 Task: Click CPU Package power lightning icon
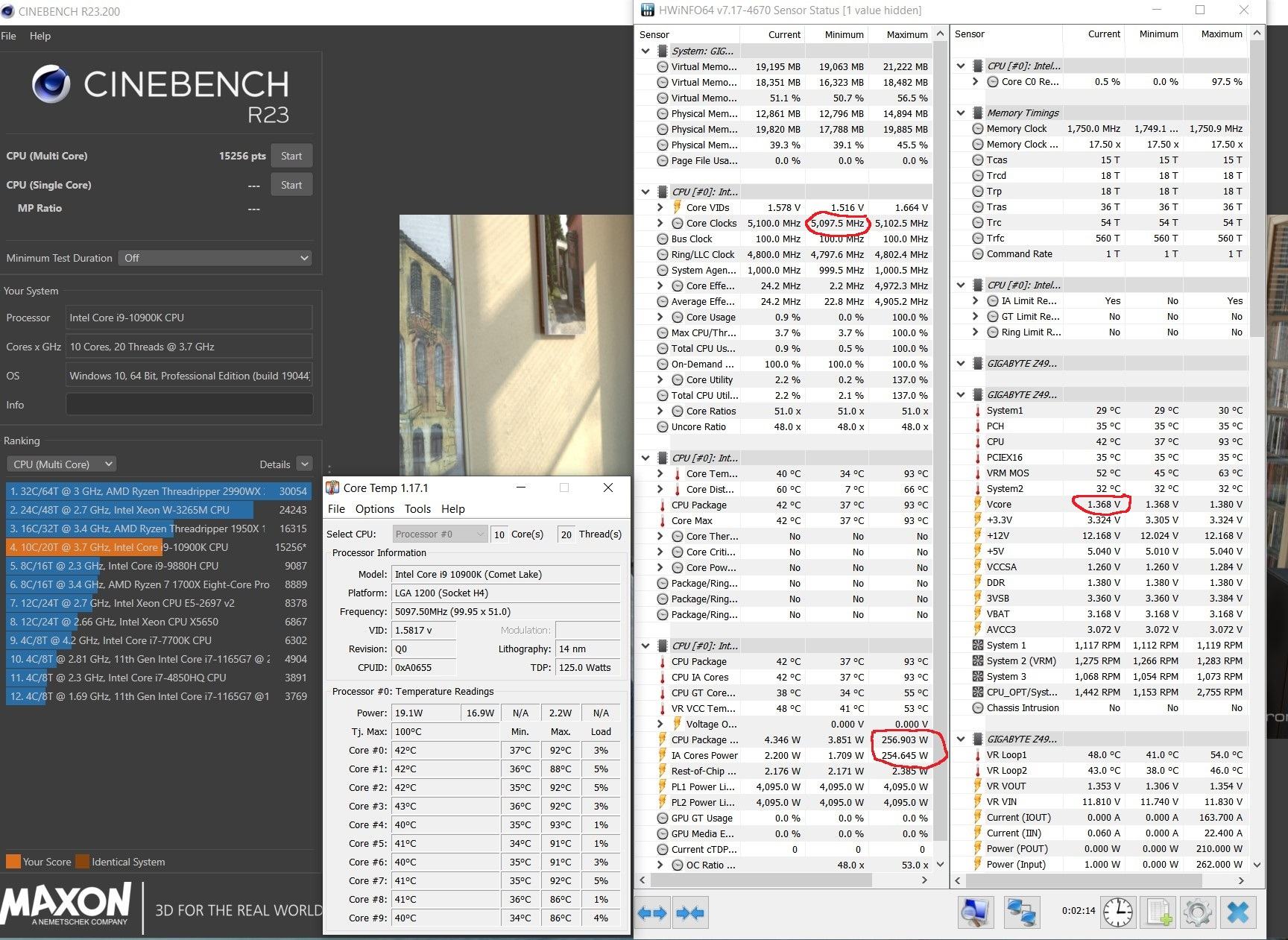pyautogui.click(x=662, y=739)
